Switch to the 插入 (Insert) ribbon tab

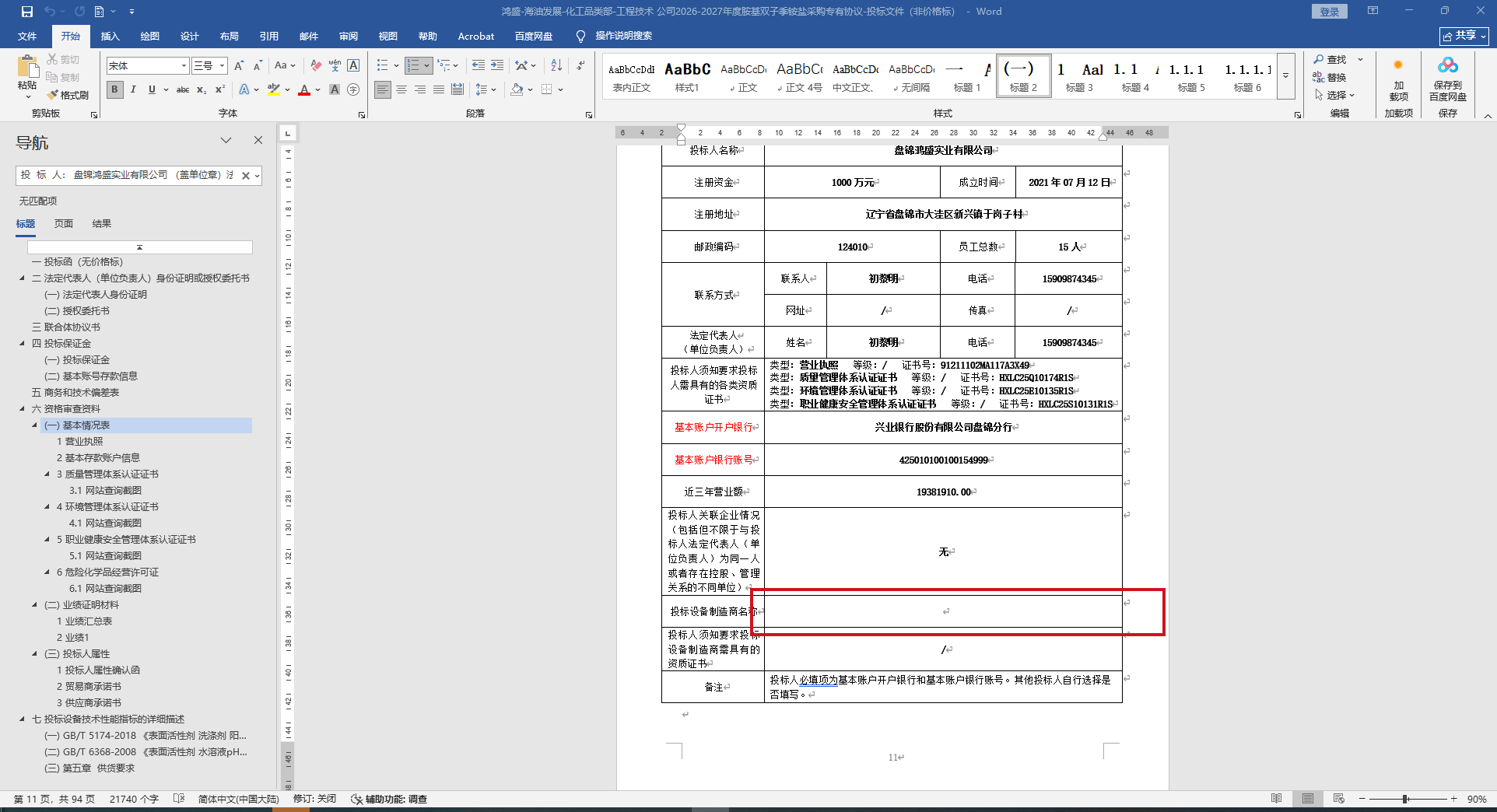click(x=110, y=37)
